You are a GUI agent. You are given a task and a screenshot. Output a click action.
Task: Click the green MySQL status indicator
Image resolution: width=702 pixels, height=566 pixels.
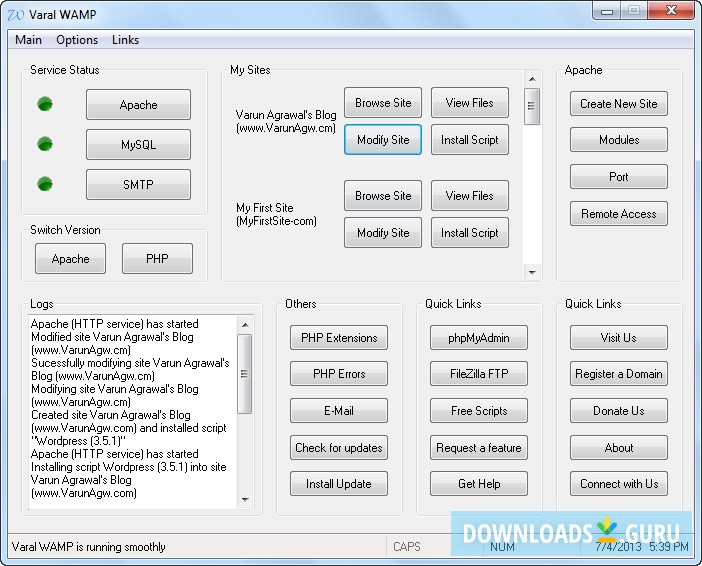(x=45, y=144)
